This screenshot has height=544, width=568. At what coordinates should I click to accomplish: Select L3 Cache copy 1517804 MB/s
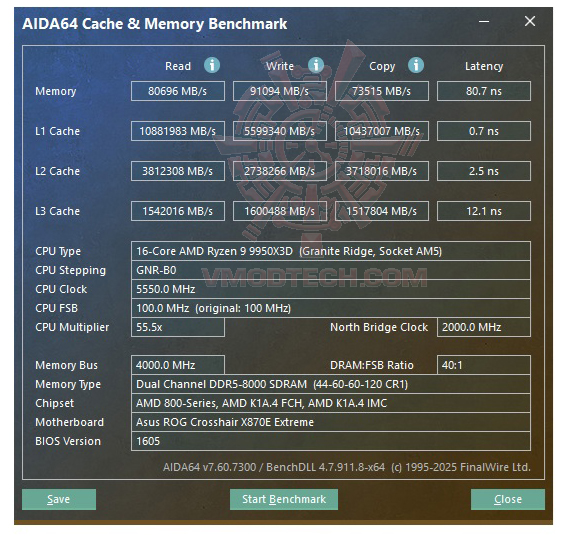coord(382,211)
